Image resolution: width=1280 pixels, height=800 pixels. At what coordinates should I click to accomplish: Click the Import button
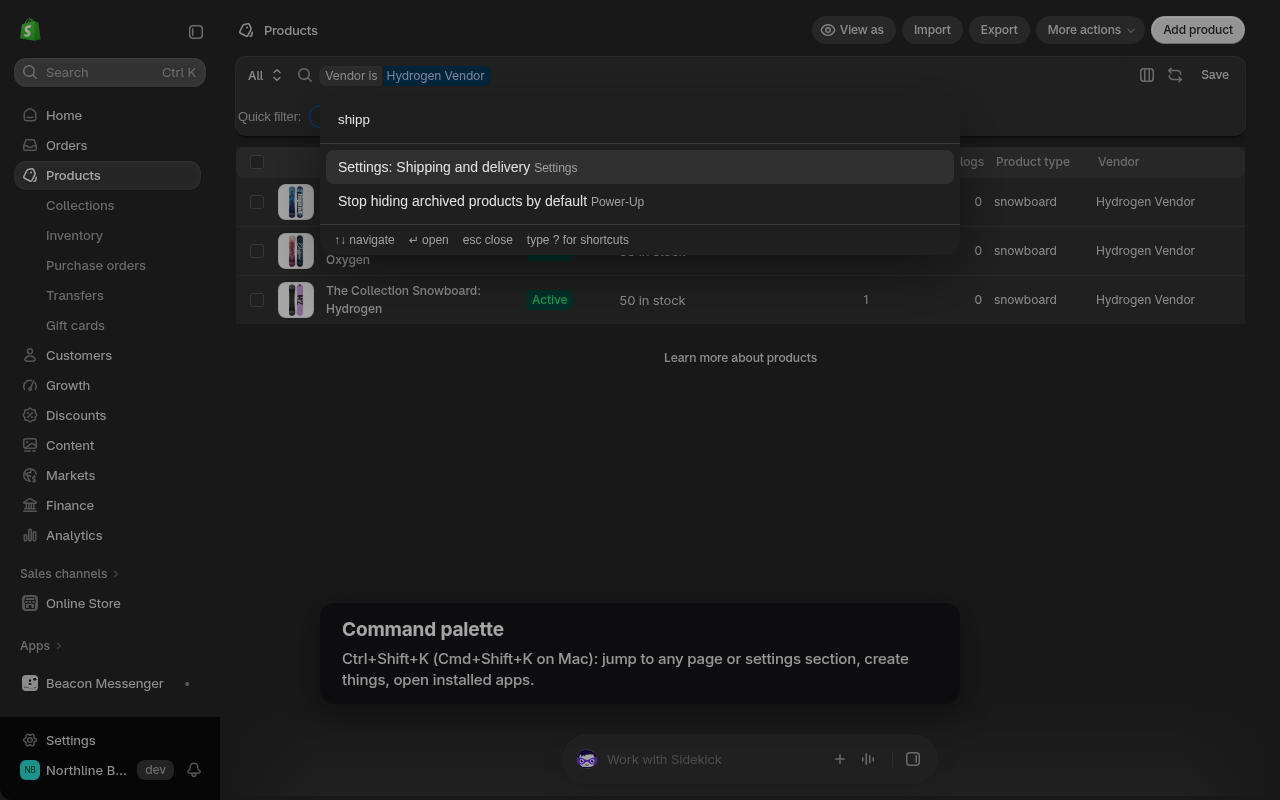tap(932, 30)
